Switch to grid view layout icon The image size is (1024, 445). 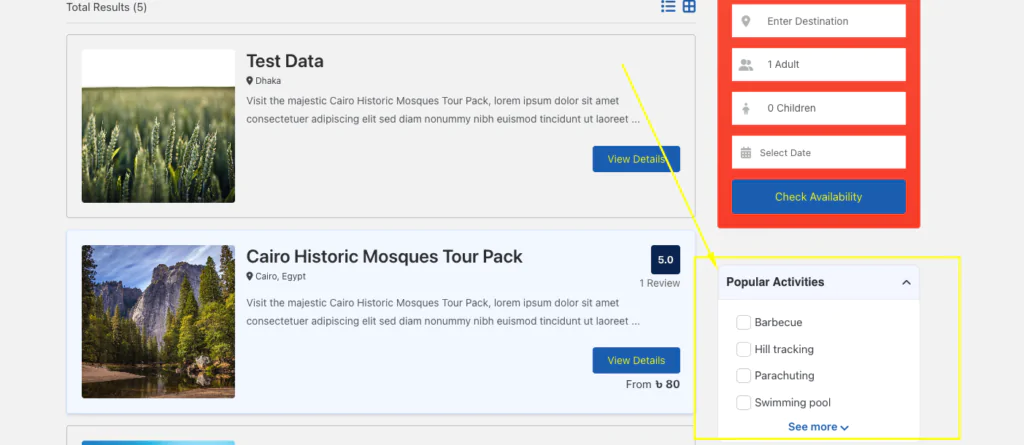tap(689, 7)
